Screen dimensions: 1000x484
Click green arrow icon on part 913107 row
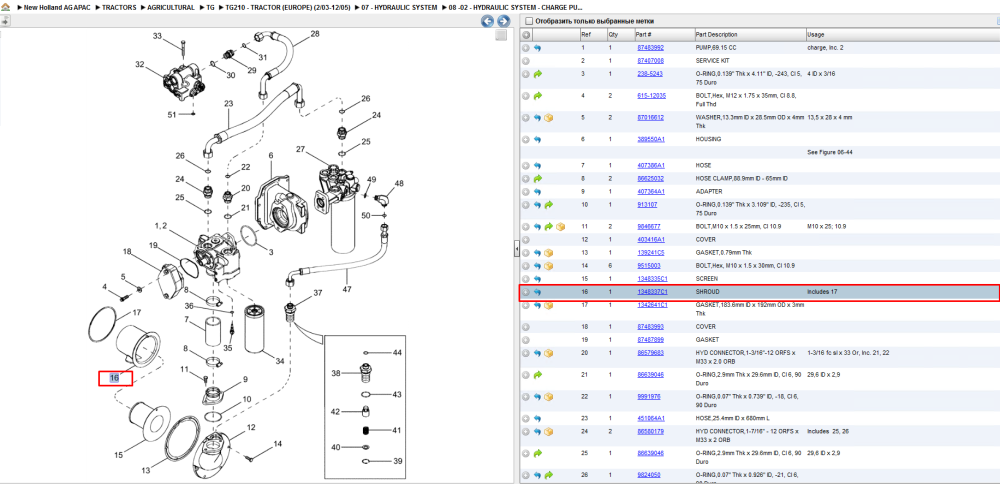point(548,205)
